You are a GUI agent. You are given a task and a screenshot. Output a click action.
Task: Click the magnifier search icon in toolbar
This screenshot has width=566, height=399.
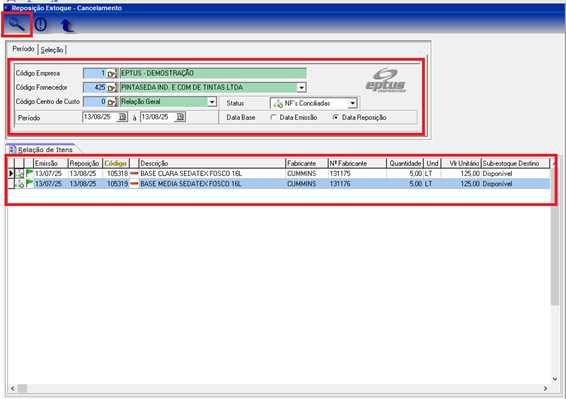[x=17, y=24]
